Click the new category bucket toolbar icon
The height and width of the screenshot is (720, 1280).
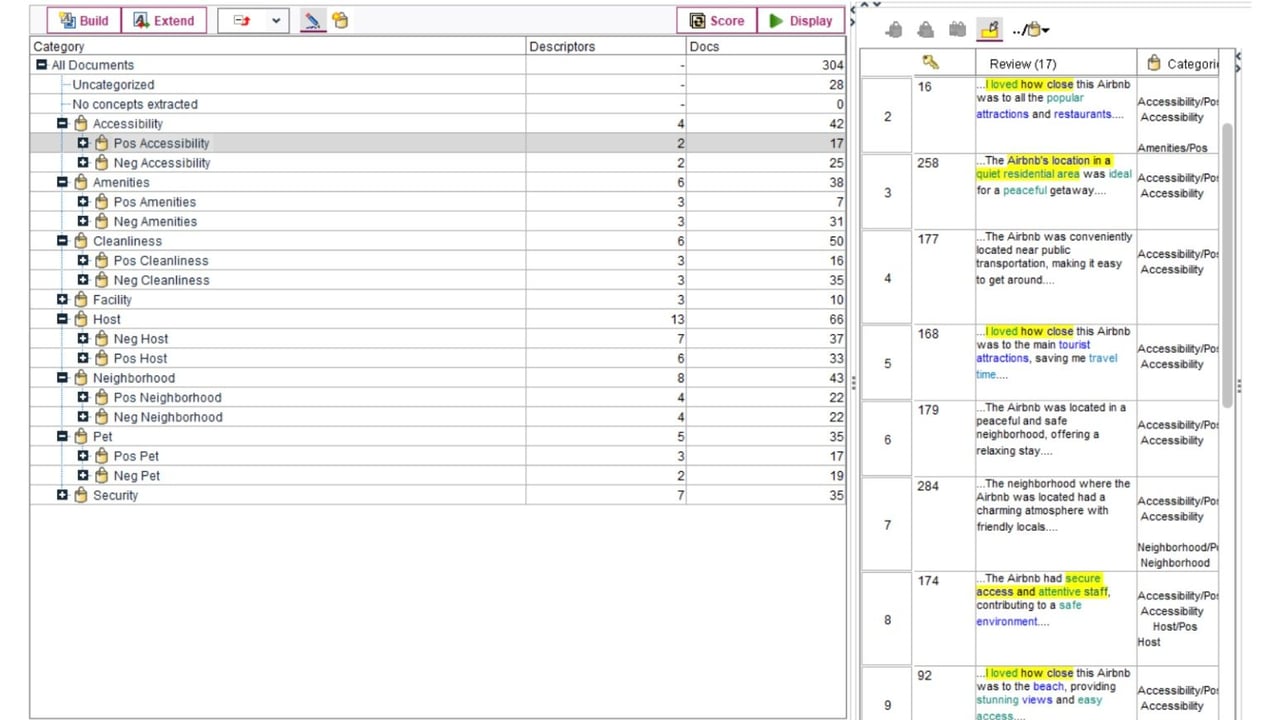point(340,20)
